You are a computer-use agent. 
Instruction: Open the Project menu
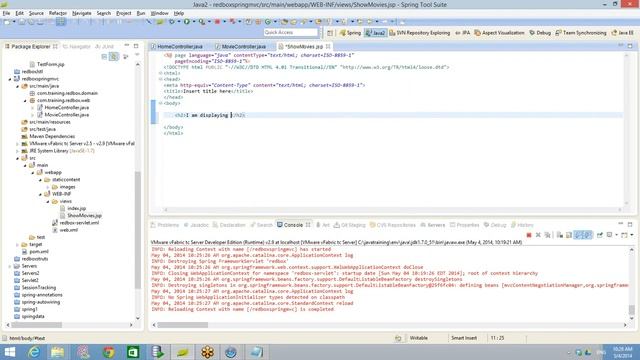point(124,13)
